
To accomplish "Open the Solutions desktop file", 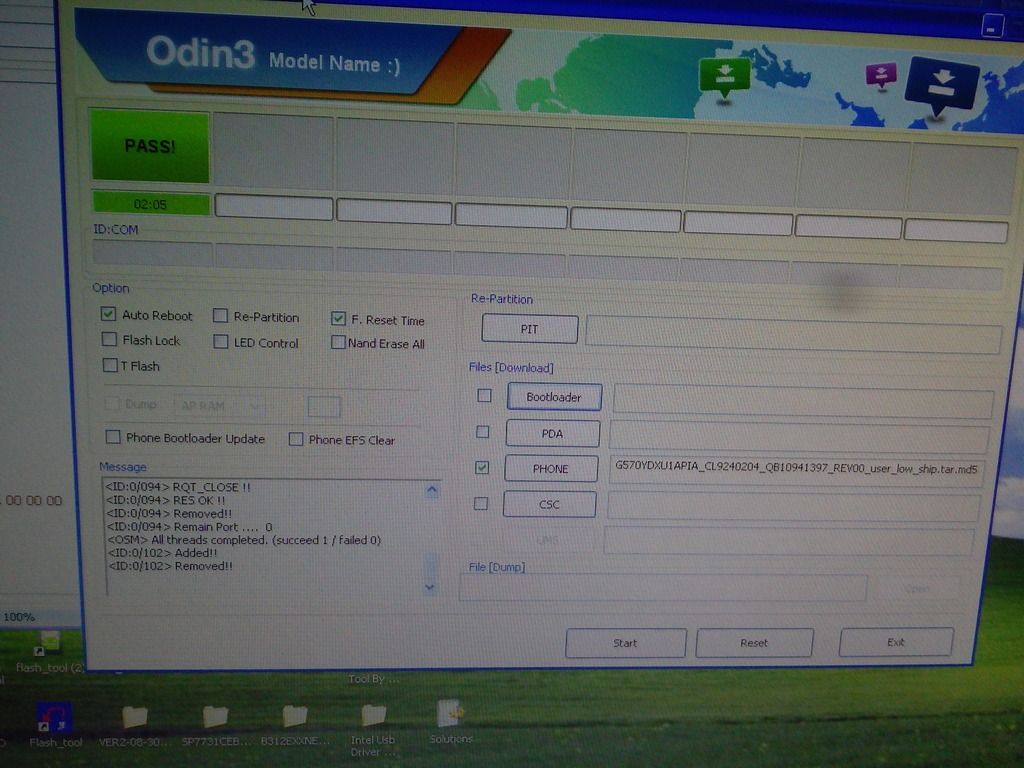I will pos(451,722).
